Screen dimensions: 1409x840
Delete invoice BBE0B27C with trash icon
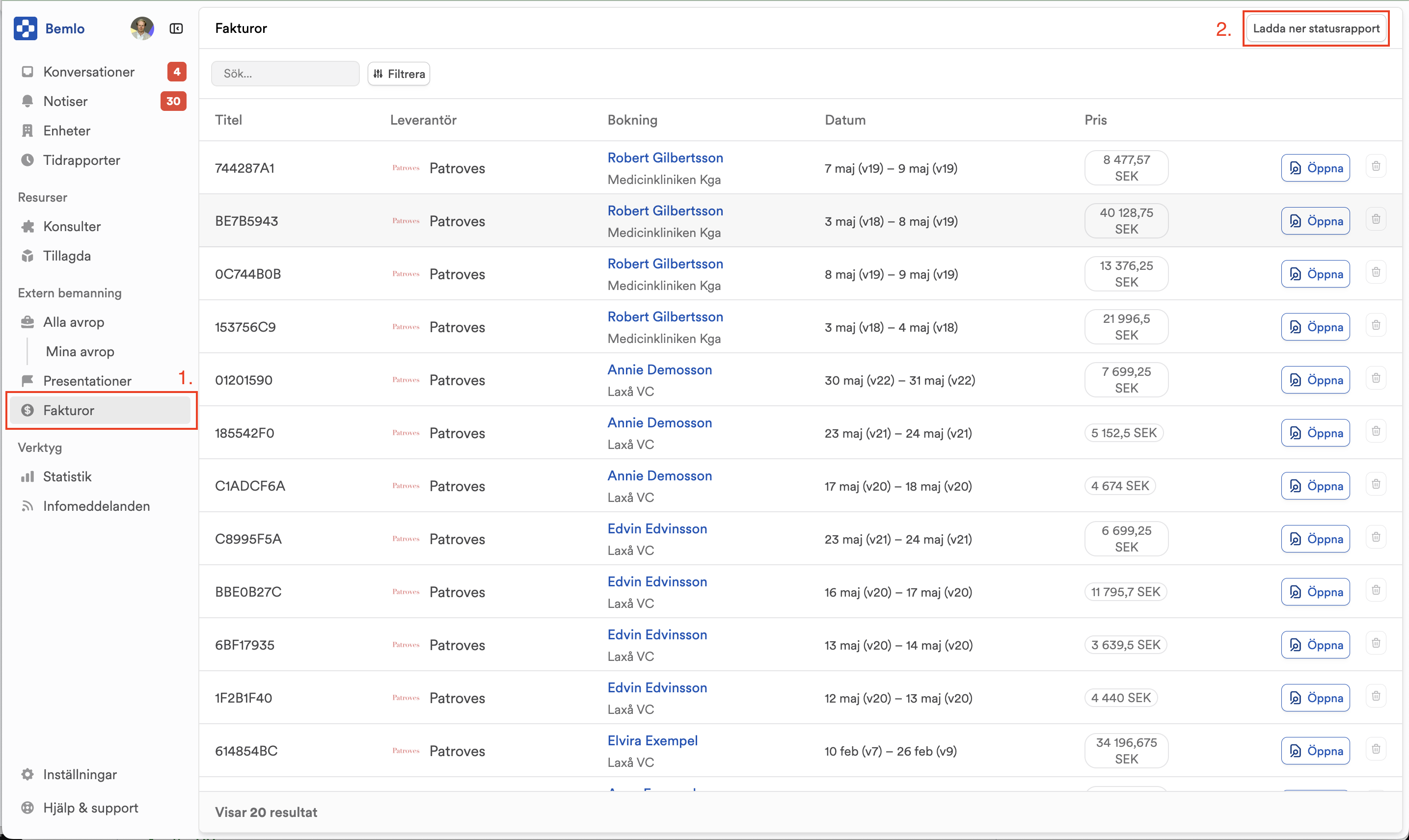pos(1376,590)
